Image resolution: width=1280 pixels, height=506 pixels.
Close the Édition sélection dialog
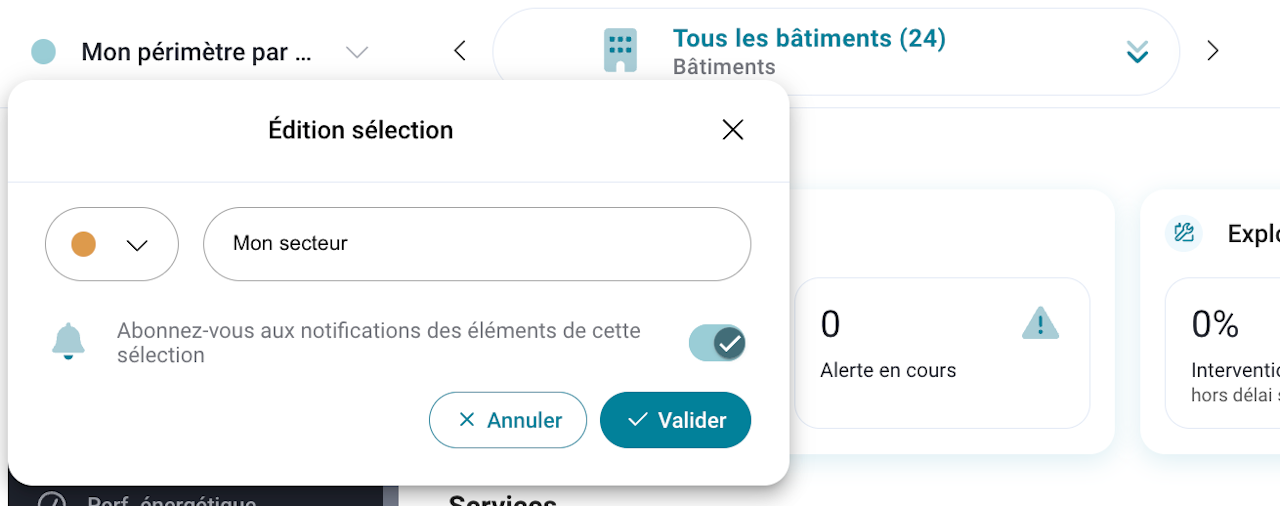[733, 130]
